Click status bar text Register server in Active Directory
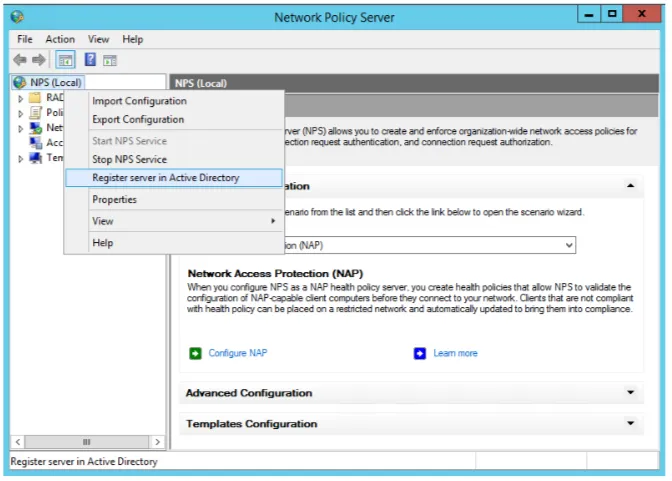 coord(84,461)
